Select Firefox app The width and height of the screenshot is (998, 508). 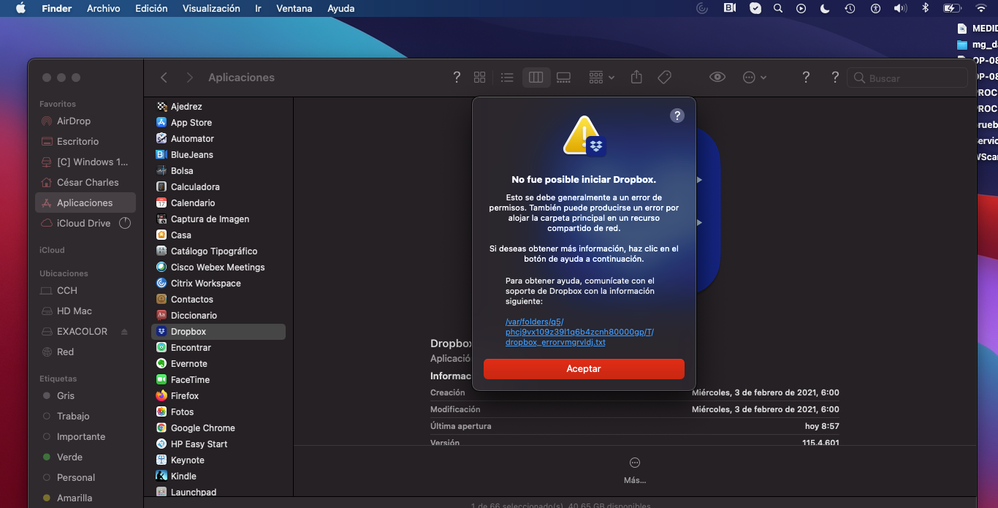[218, 395]
